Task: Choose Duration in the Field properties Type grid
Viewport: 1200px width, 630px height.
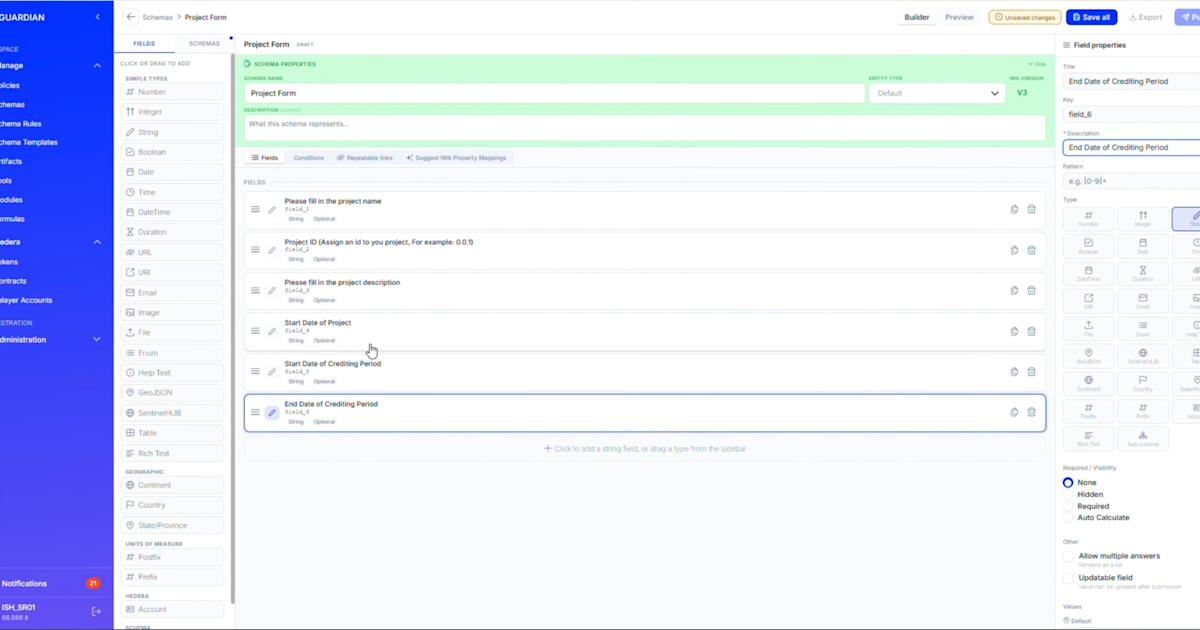Action: 1143,273
